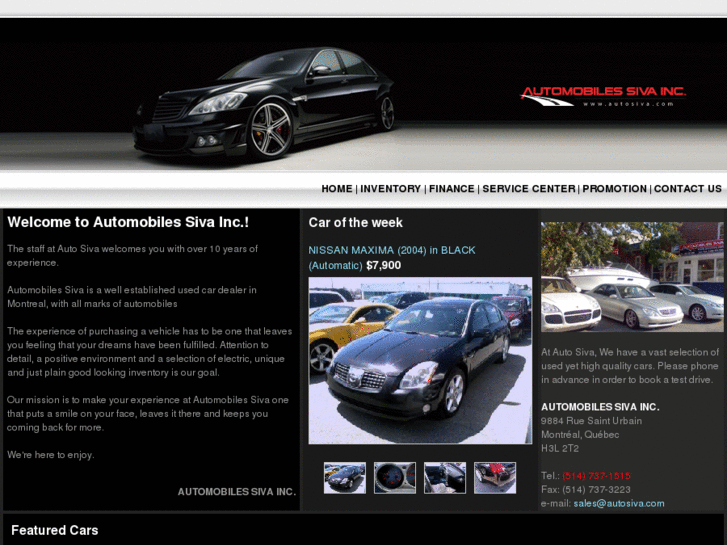
Task: Click the postal code 'H3L 2T2'
Action: pyautogui.click(x=560, y=449)
